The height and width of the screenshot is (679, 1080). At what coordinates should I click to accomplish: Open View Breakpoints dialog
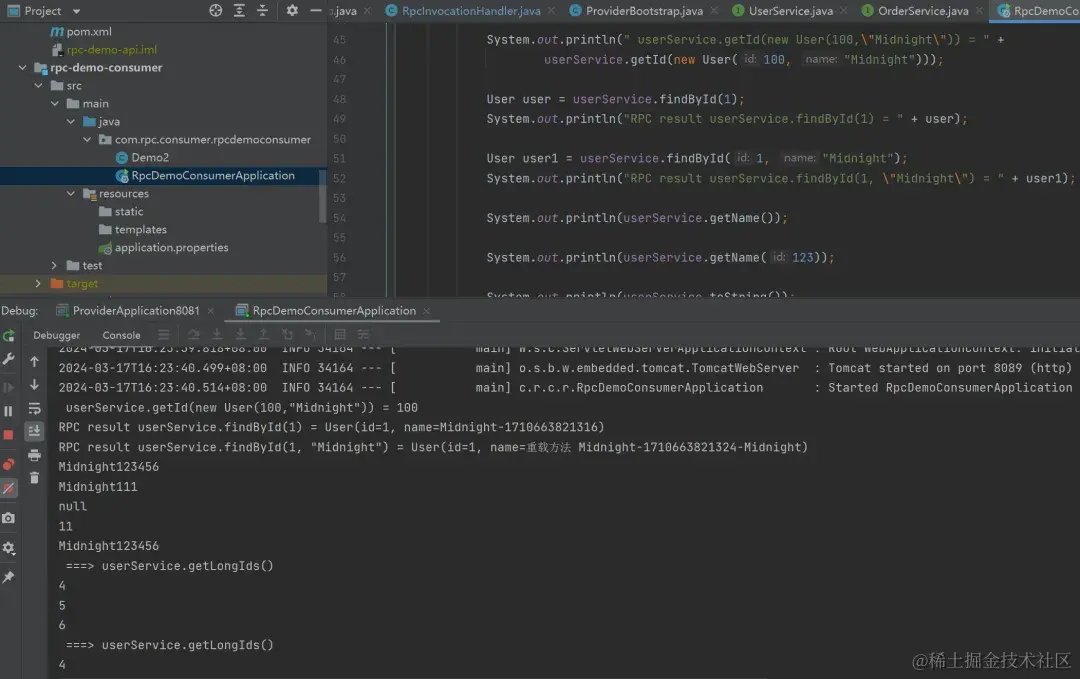[x=8, y=464]
